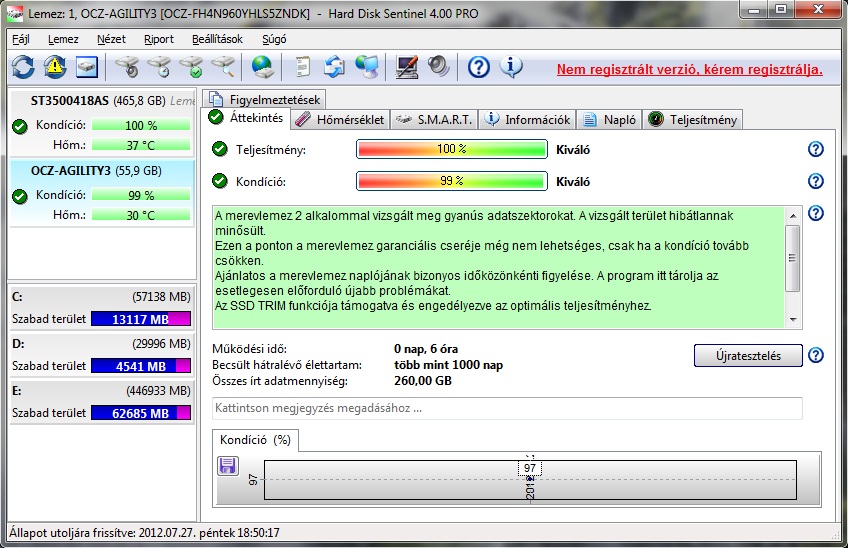Open the Lemez menu
Image resolution: width=848 pixels, height=548 pixels.
63,39
